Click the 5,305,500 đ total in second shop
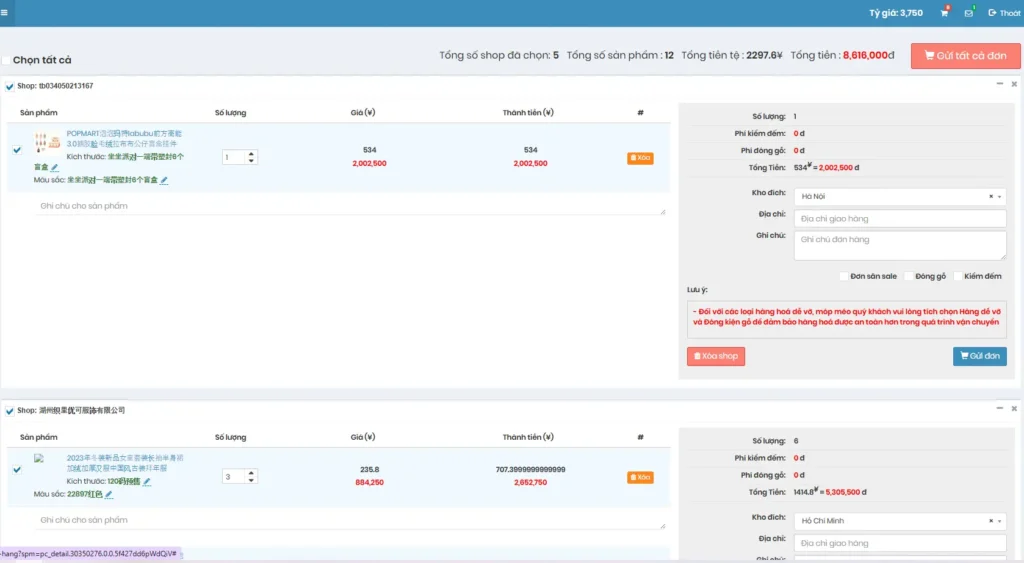The image size is (1024, 563). 846,492
